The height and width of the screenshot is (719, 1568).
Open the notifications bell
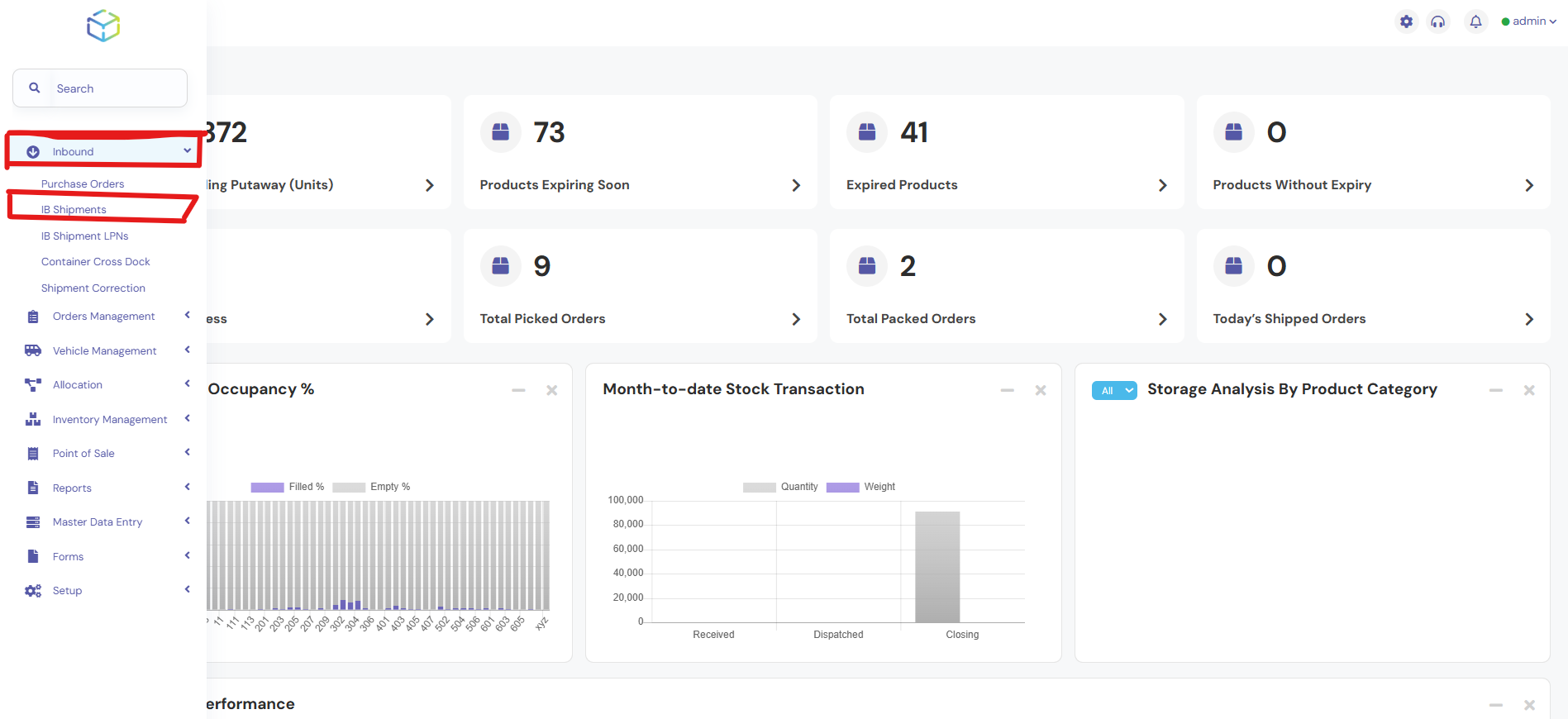(1475, 21)
